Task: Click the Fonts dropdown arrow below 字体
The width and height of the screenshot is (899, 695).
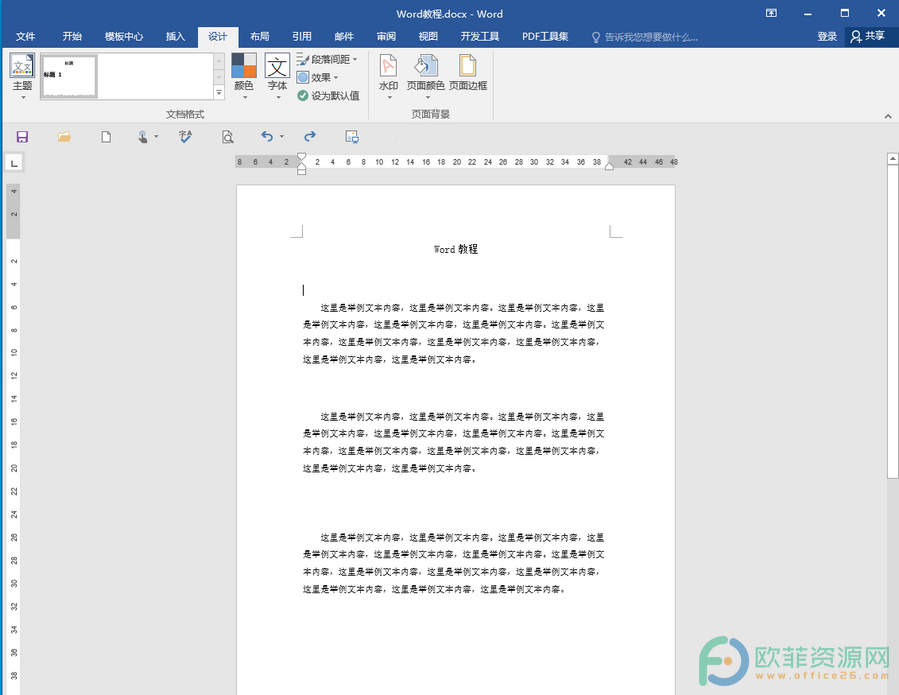Action: pyautogui.click(x=278, y=97)
